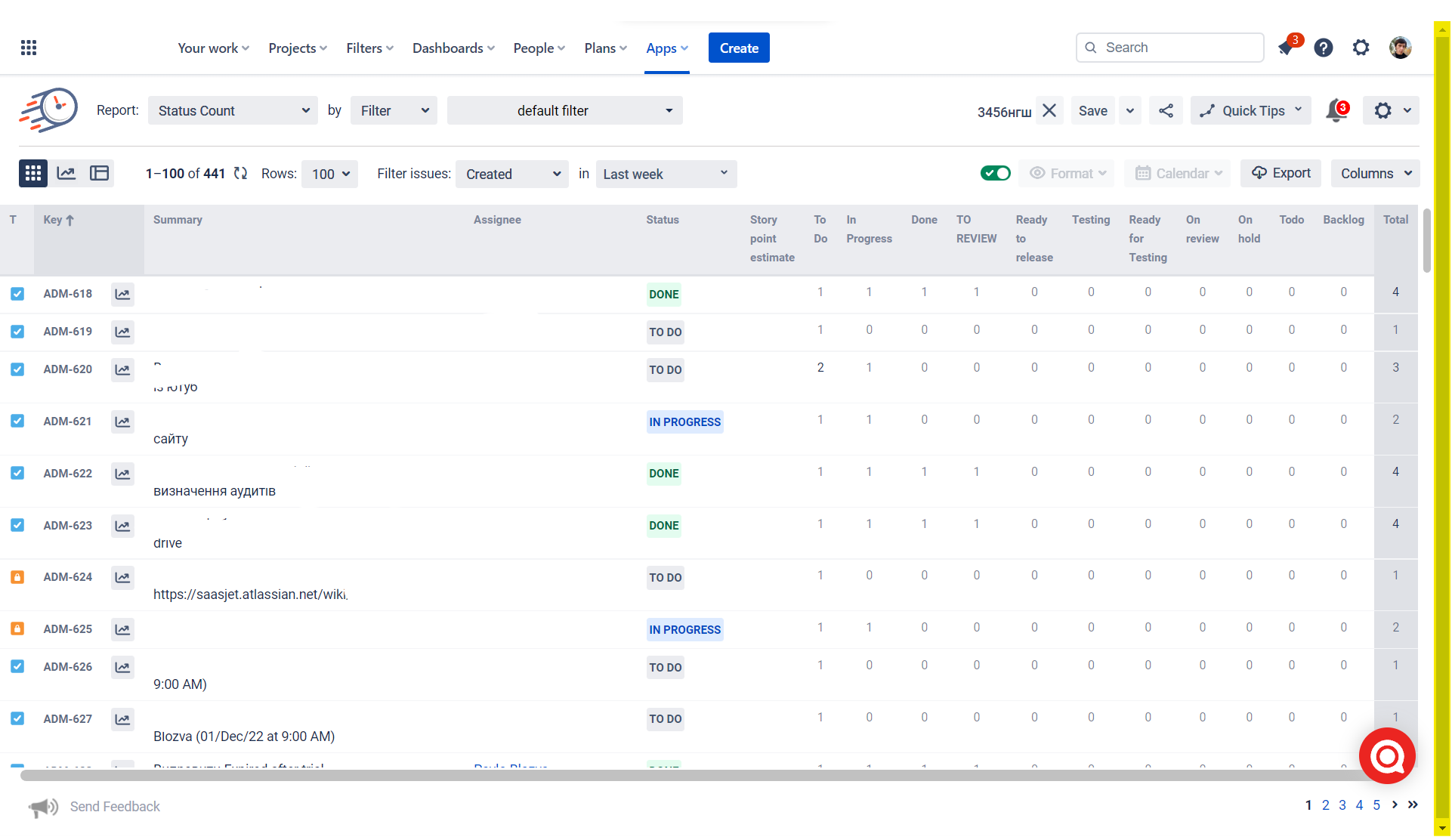
Task: Click the Save button
Action: pos(1092,110)
